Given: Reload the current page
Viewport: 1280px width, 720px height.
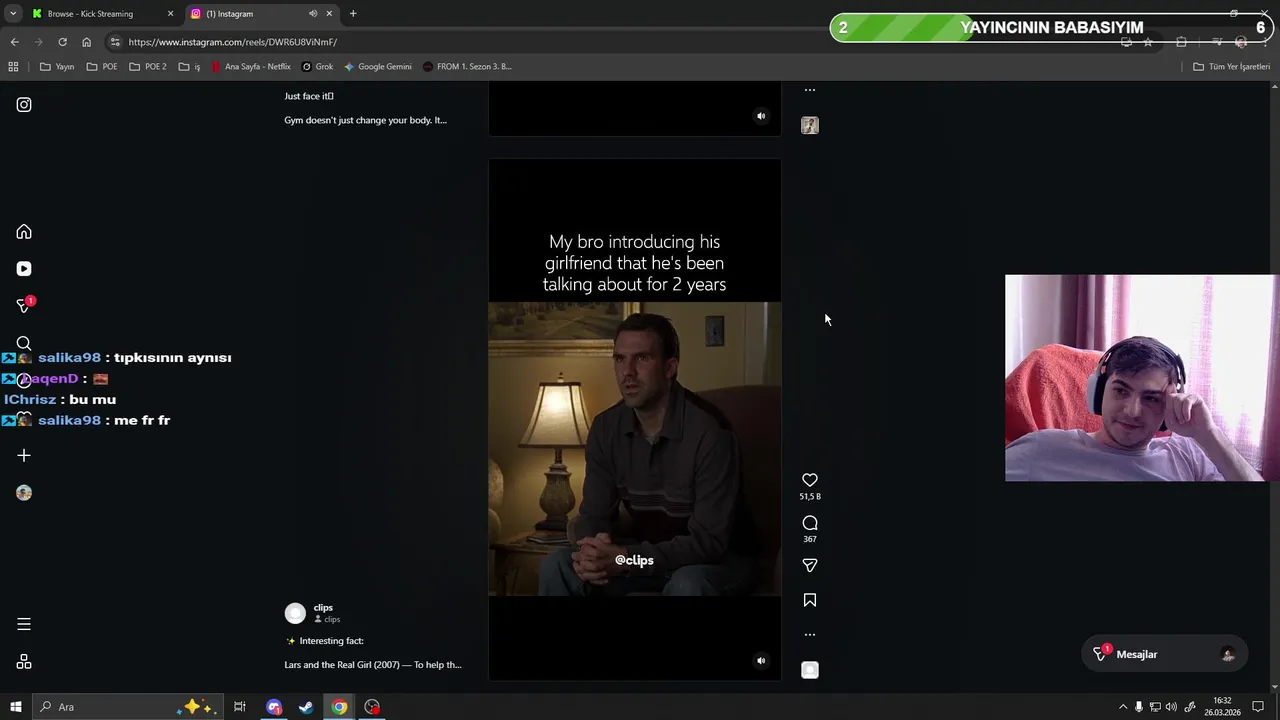Looking at the screenshot, I should 62,42.
